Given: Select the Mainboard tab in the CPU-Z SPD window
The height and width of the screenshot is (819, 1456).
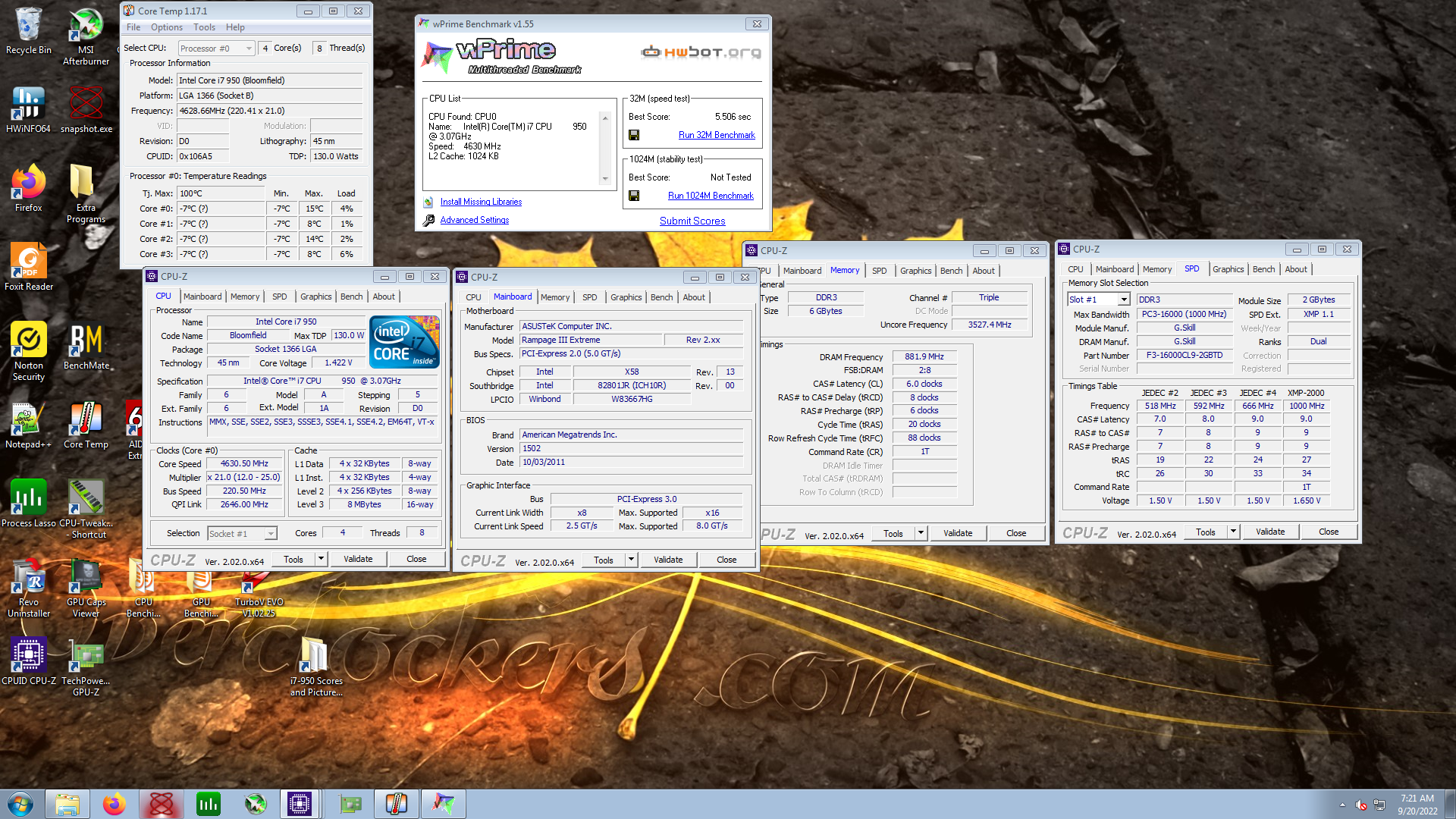Looking at the screenshot, I should click(1114, 269).
